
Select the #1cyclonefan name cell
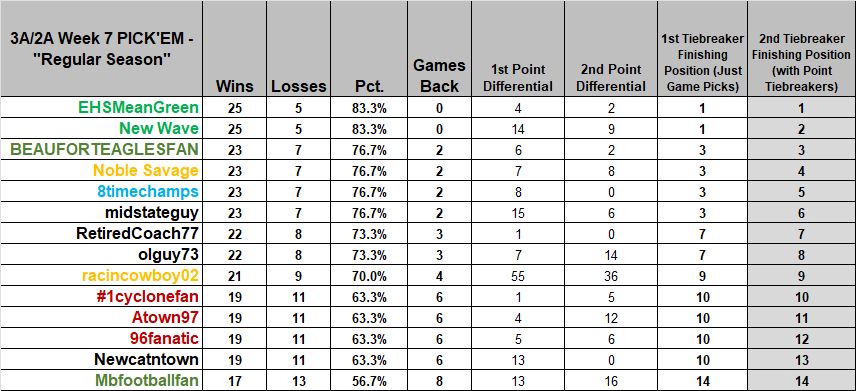click(x=102, y=297)
